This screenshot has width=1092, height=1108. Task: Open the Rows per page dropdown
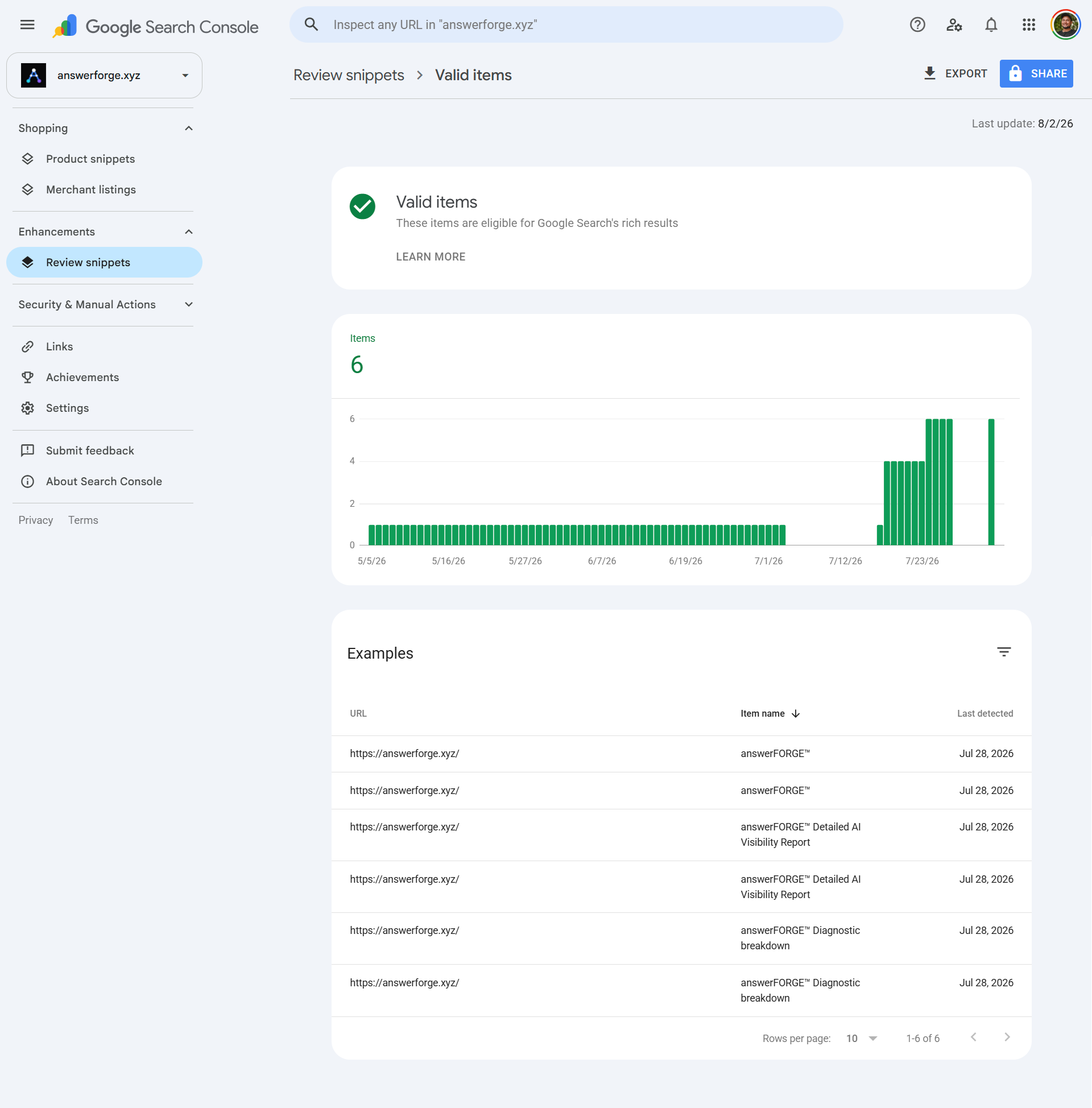tap(862, 1039)
